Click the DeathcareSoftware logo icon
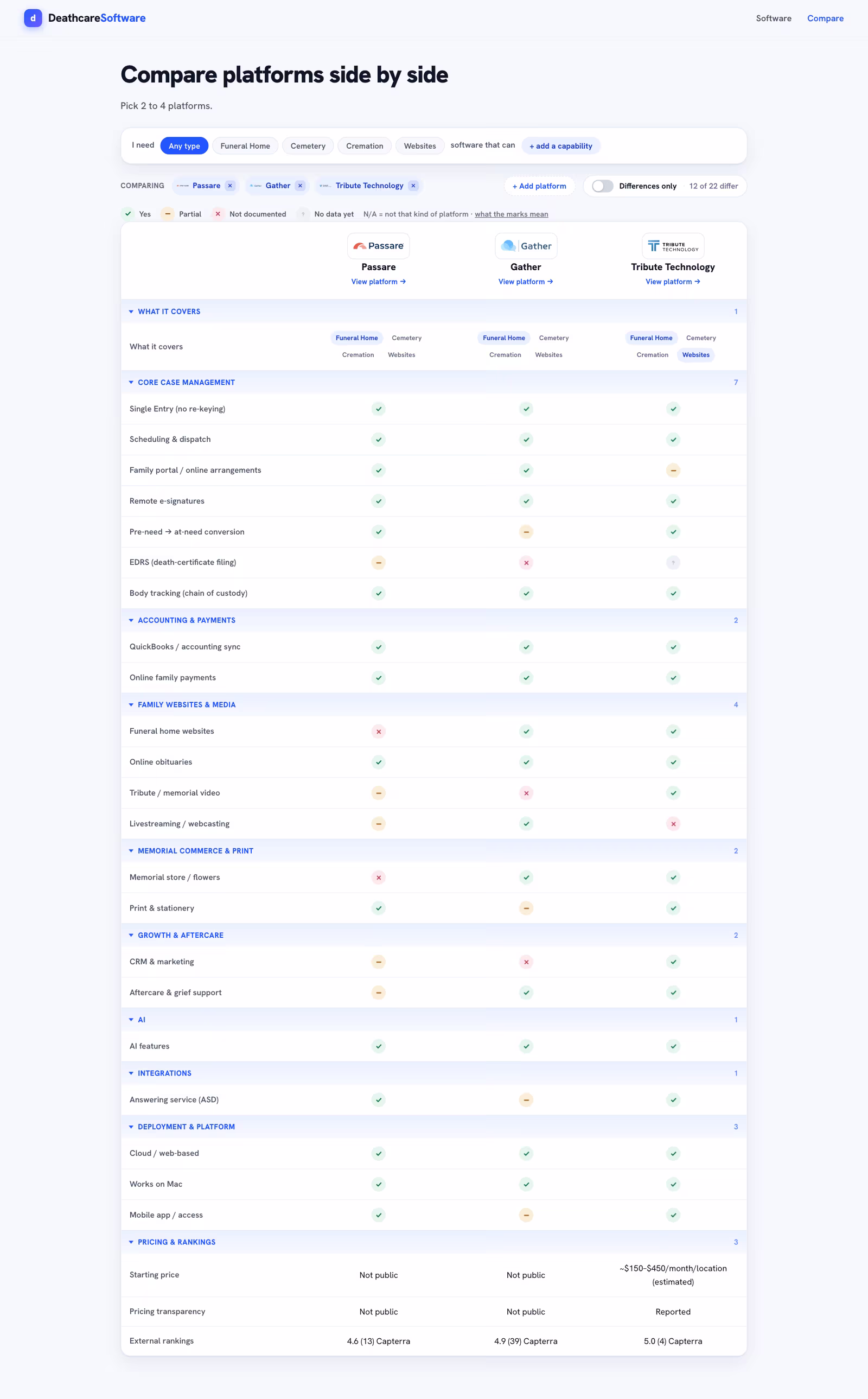Screen dimensions: 868x1399 coord(33,18)
